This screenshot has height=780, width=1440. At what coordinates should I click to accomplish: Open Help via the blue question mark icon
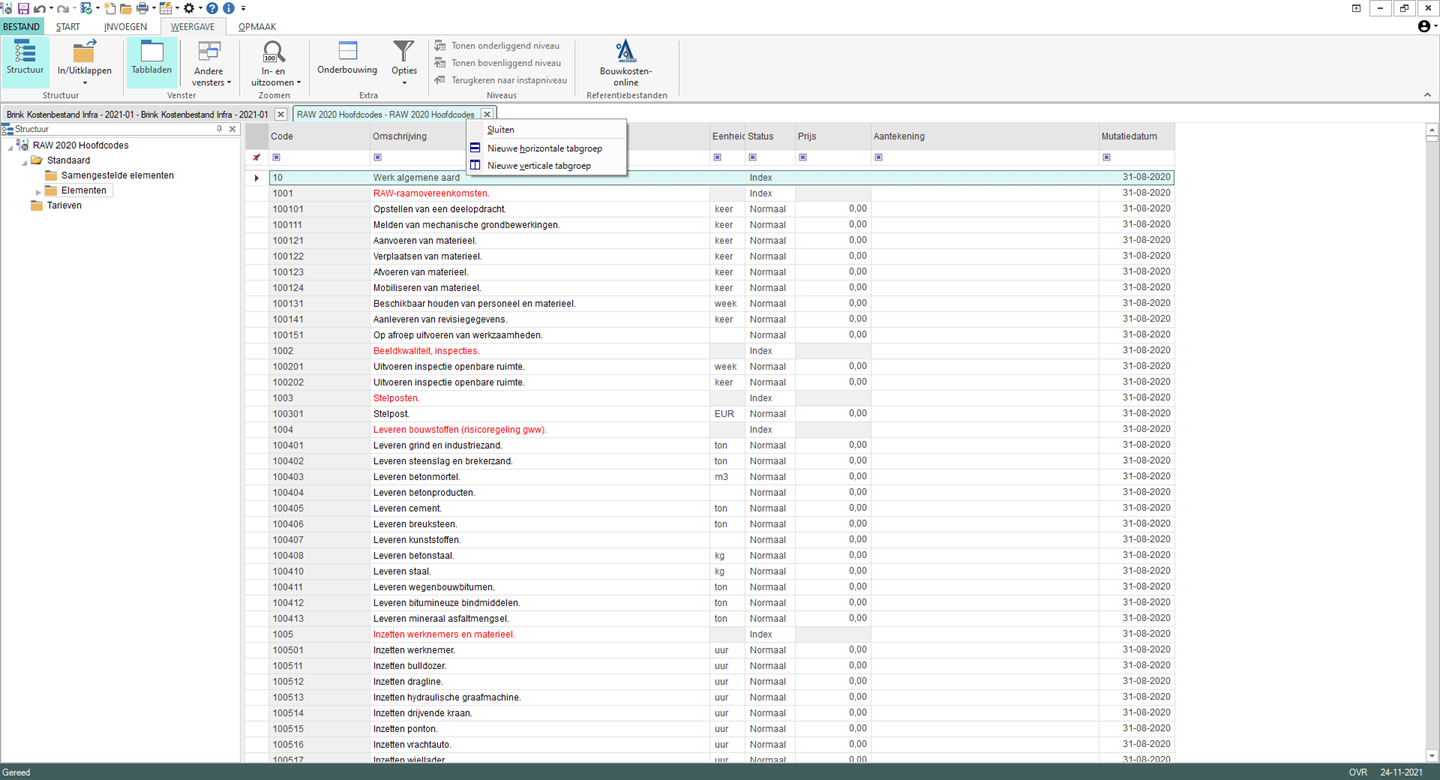pyautogui.click(x=212, y=8)
